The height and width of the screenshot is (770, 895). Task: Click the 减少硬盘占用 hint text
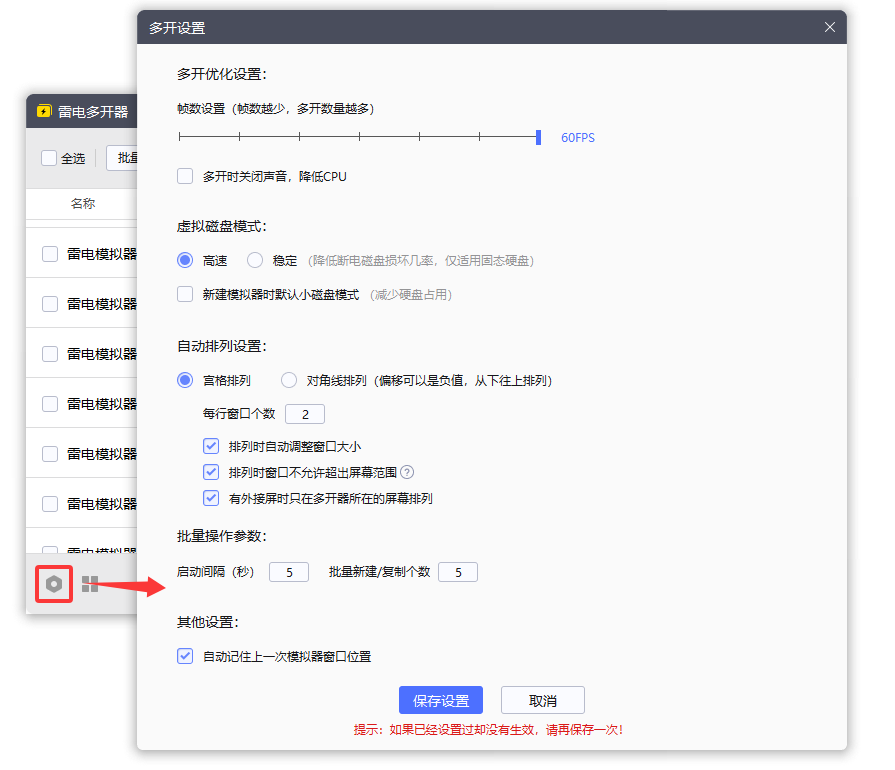411,295
